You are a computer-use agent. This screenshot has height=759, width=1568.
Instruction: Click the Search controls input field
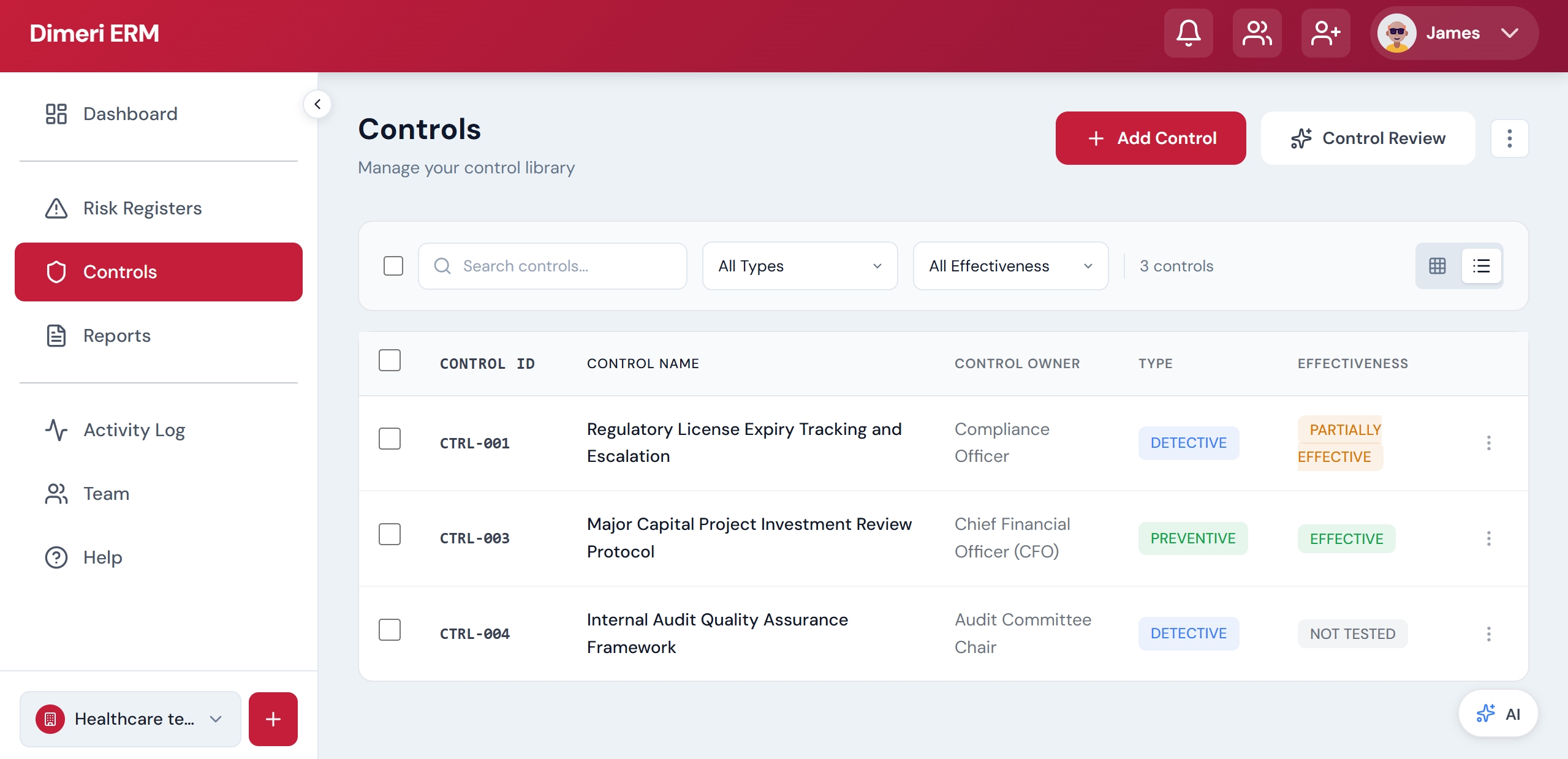click(551, 266)
